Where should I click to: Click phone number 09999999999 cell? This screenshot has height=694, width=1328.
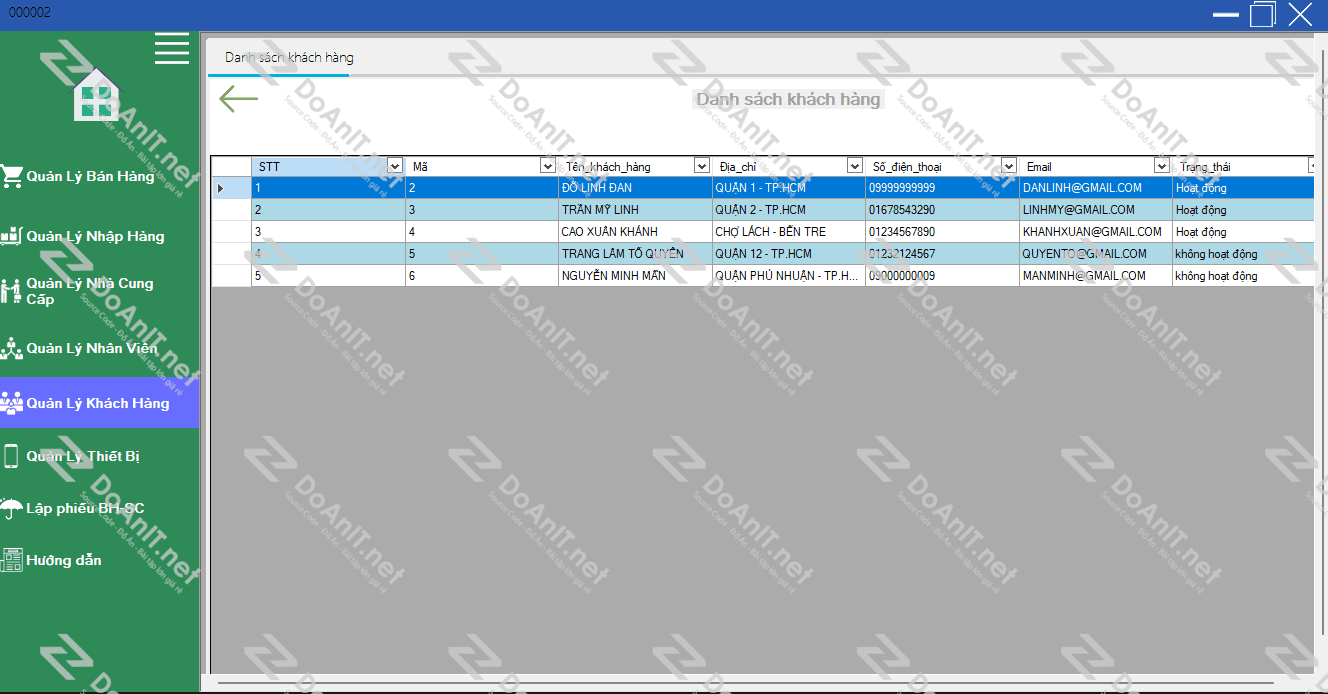point(942,188)
